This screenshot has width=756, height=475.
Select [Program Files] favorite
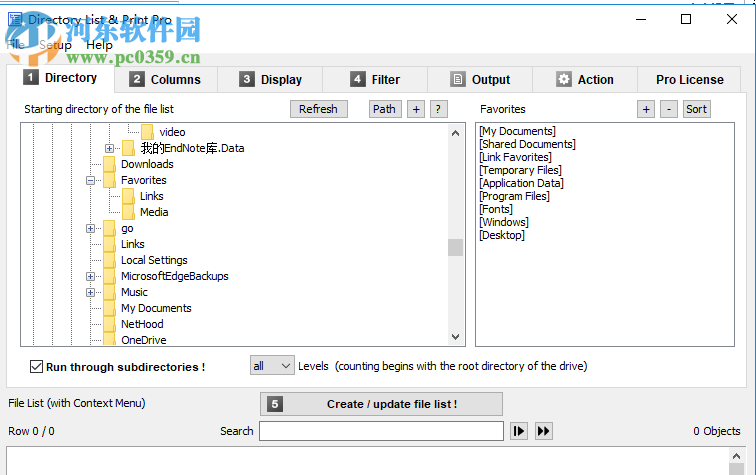coord(514,196)
